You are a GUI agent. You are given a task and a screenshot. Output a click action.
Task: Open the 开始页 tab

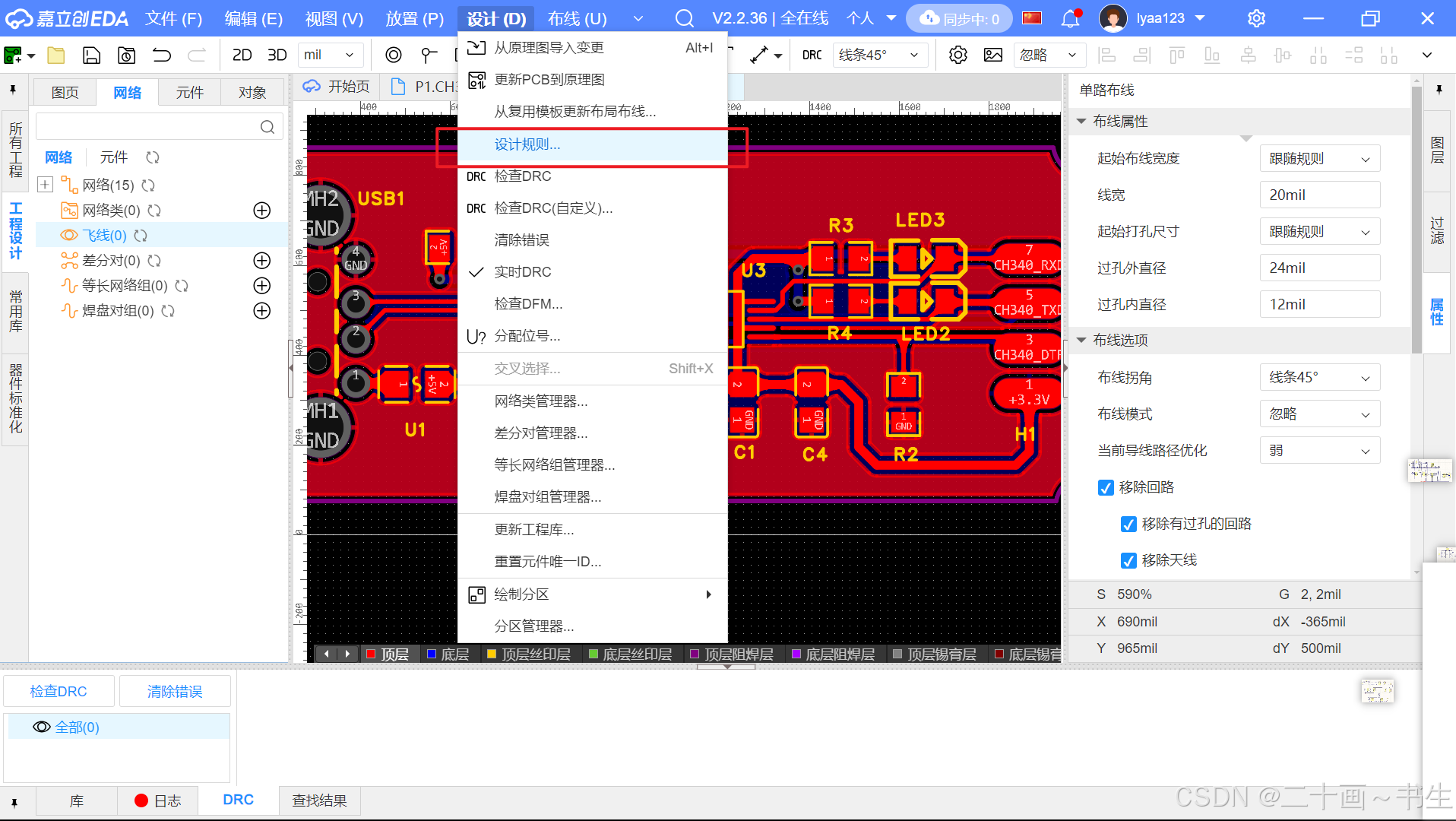click(337, 87)
